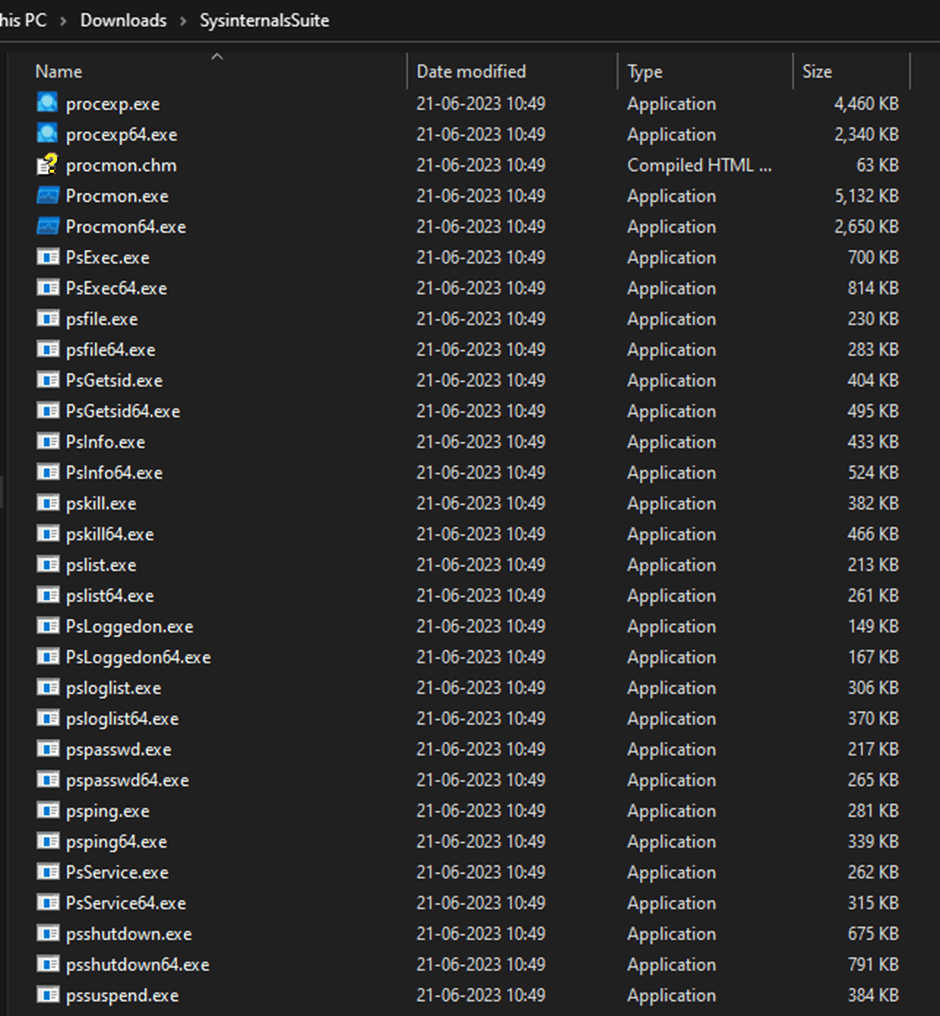Image resolution: width=940 pixels, height=1016 pixels.
Task: Select the PsInfo.exe icon
Action: 47,441
